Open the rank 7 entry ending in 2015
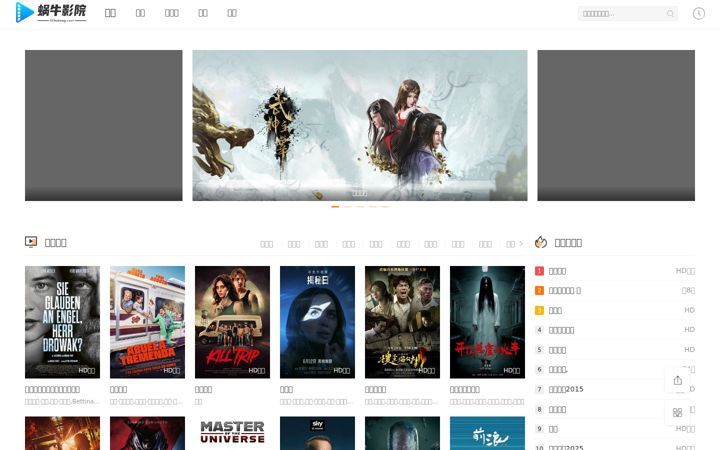This screenshot has height=450, width=720. (566, 389)
